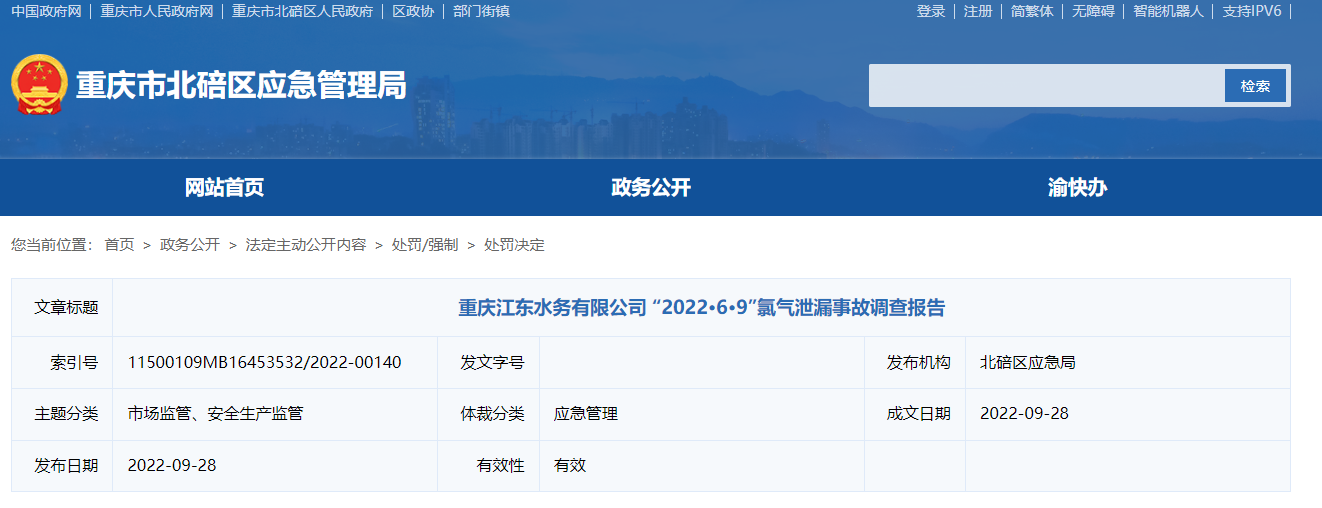
Task: Open the 中国政府网 link
Action: pyautogui.click(x=46, y=11)
